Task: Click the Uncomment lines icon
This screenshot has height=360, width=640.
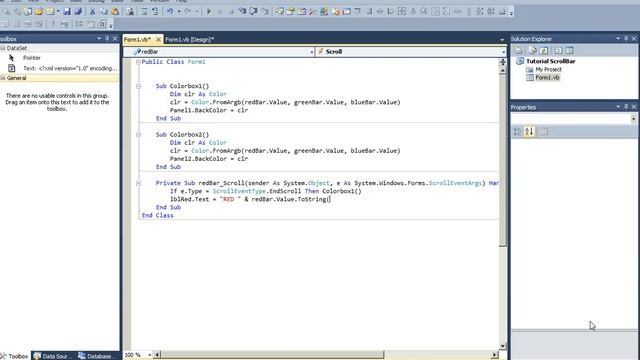Action: pos(155,12)
